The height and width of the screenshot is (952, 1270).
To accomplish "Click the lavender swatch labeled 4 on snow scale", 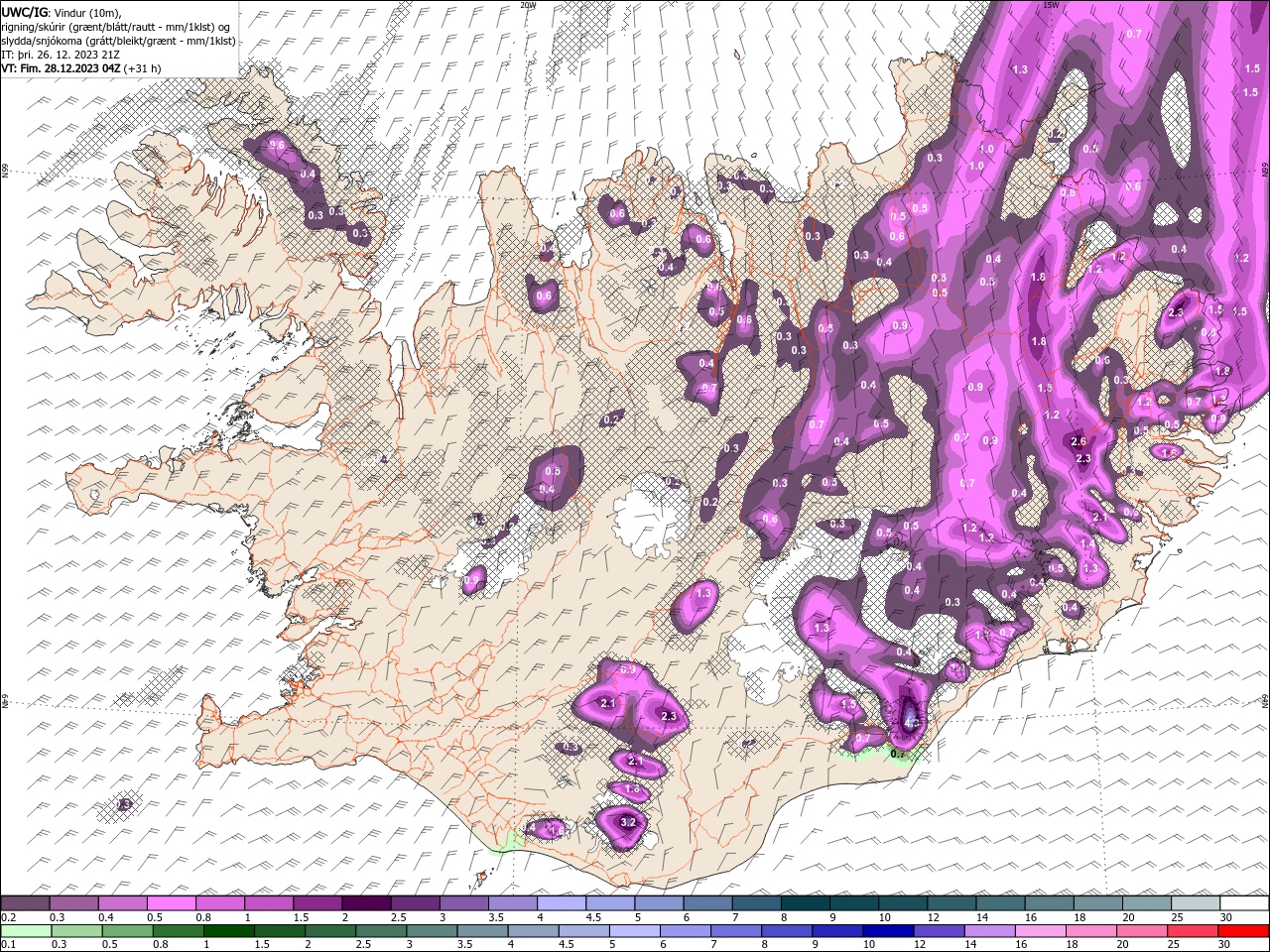I will pyautogui.click(x=562, y=902).
